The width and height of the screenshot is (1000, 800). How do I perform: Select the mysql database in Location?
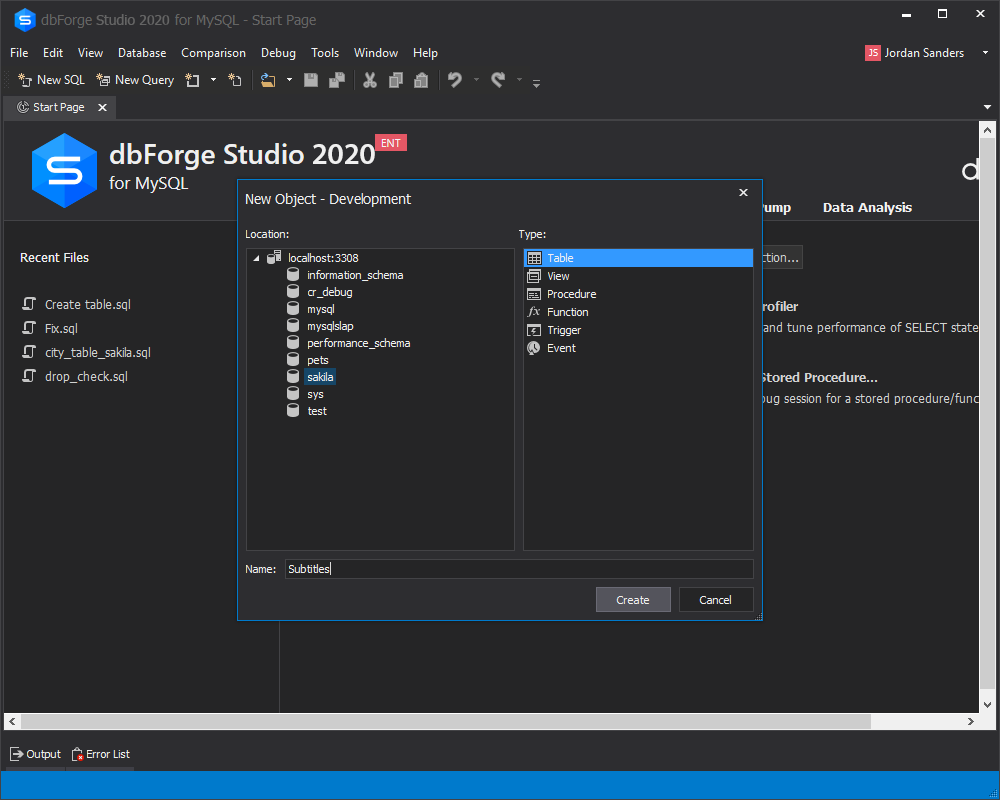point(321,309)
